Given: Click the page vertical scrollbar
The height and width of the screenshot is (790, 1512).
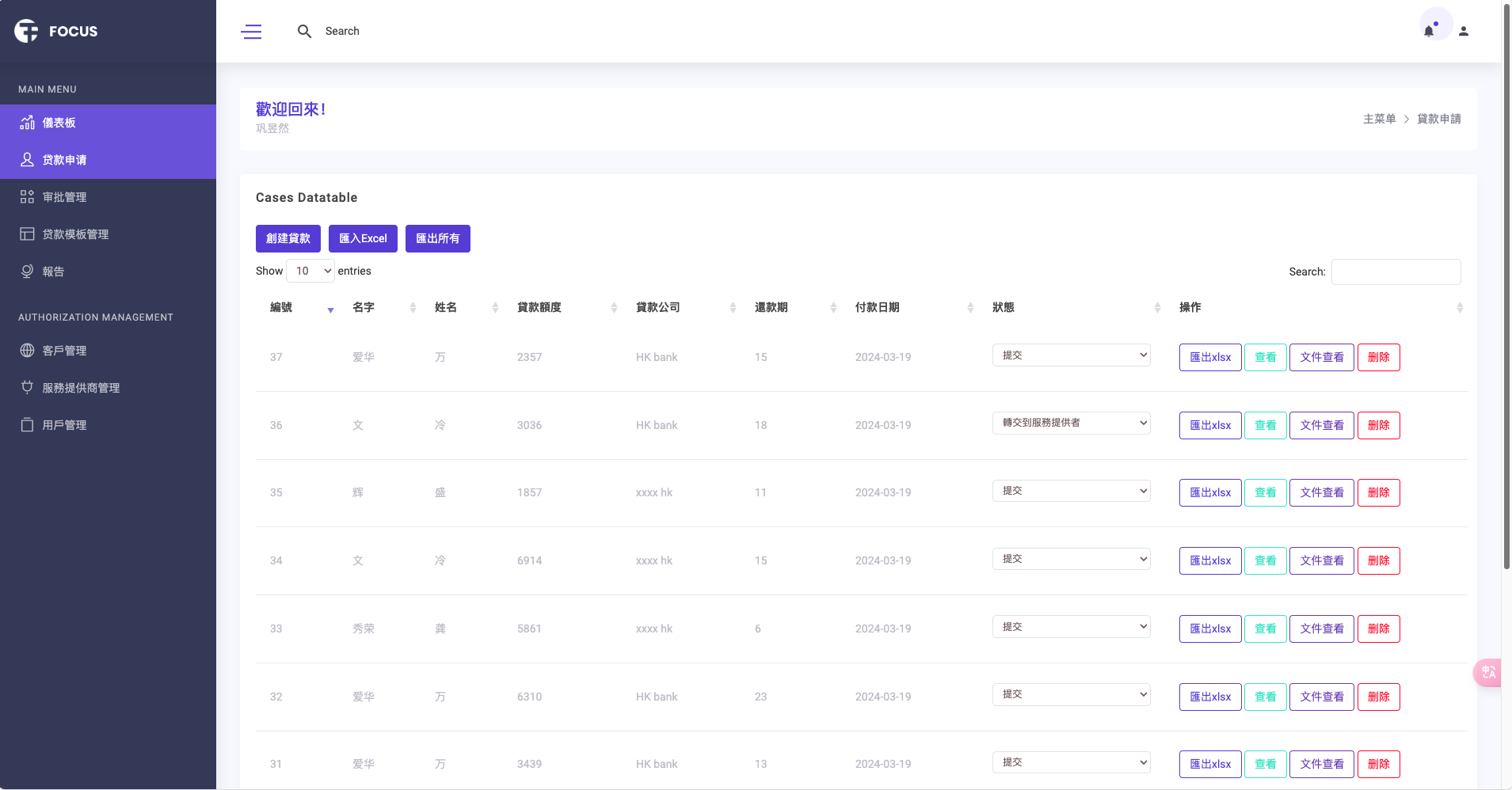Looking at the screenshot, I should click(1506, 285).
